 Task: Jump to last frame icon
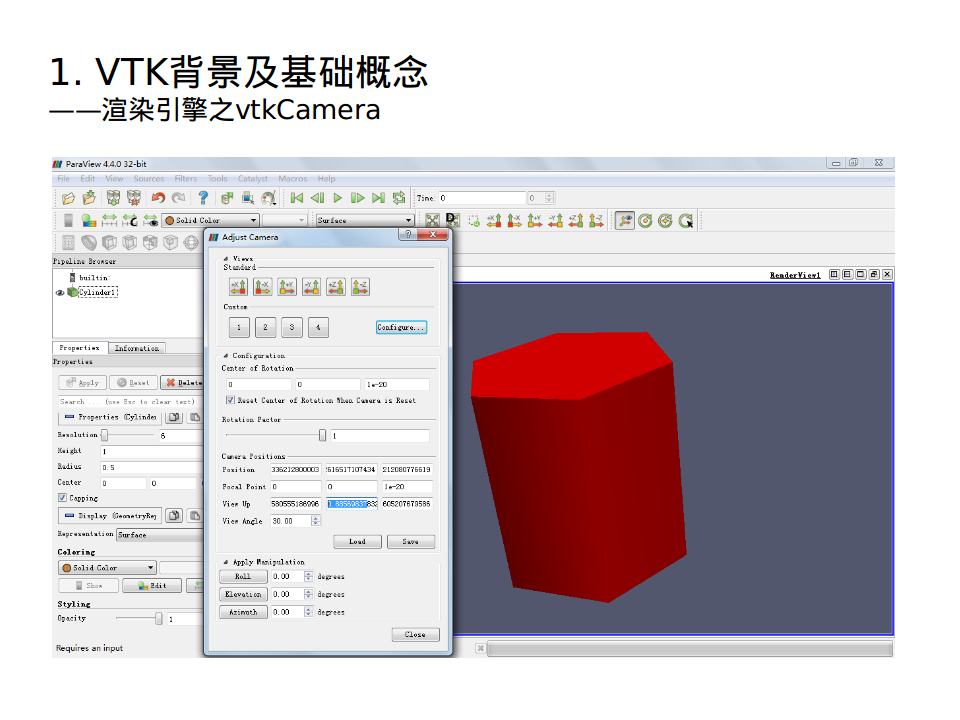point(378,198)
